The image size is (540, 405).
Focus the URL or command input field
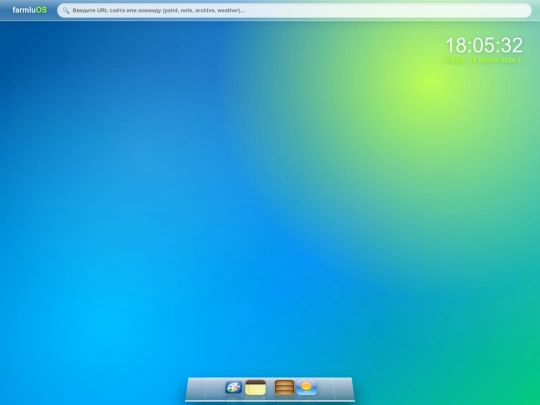[294, 10]
